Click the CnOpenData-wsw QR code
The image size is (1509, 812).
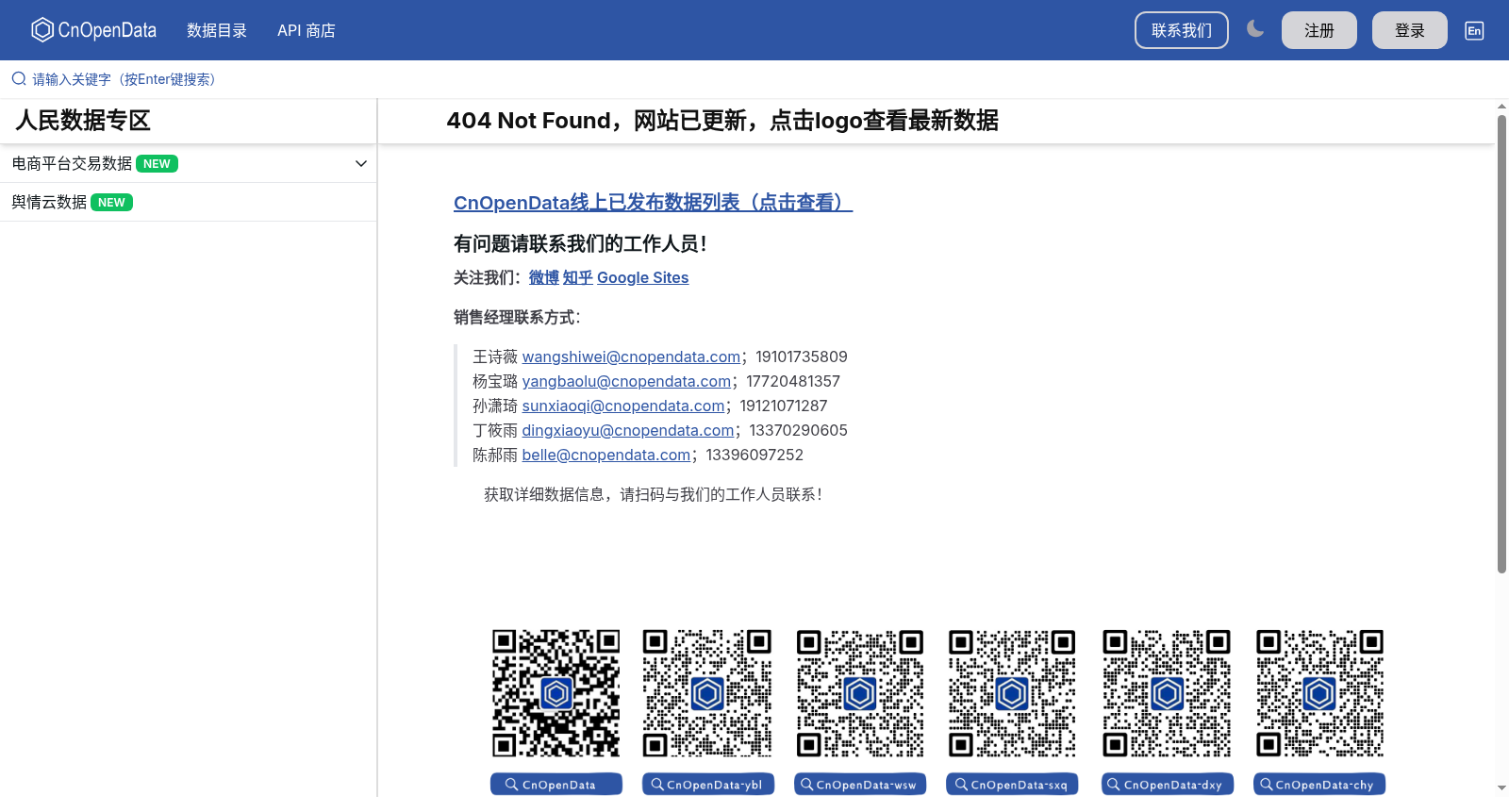tap(860, 693)
